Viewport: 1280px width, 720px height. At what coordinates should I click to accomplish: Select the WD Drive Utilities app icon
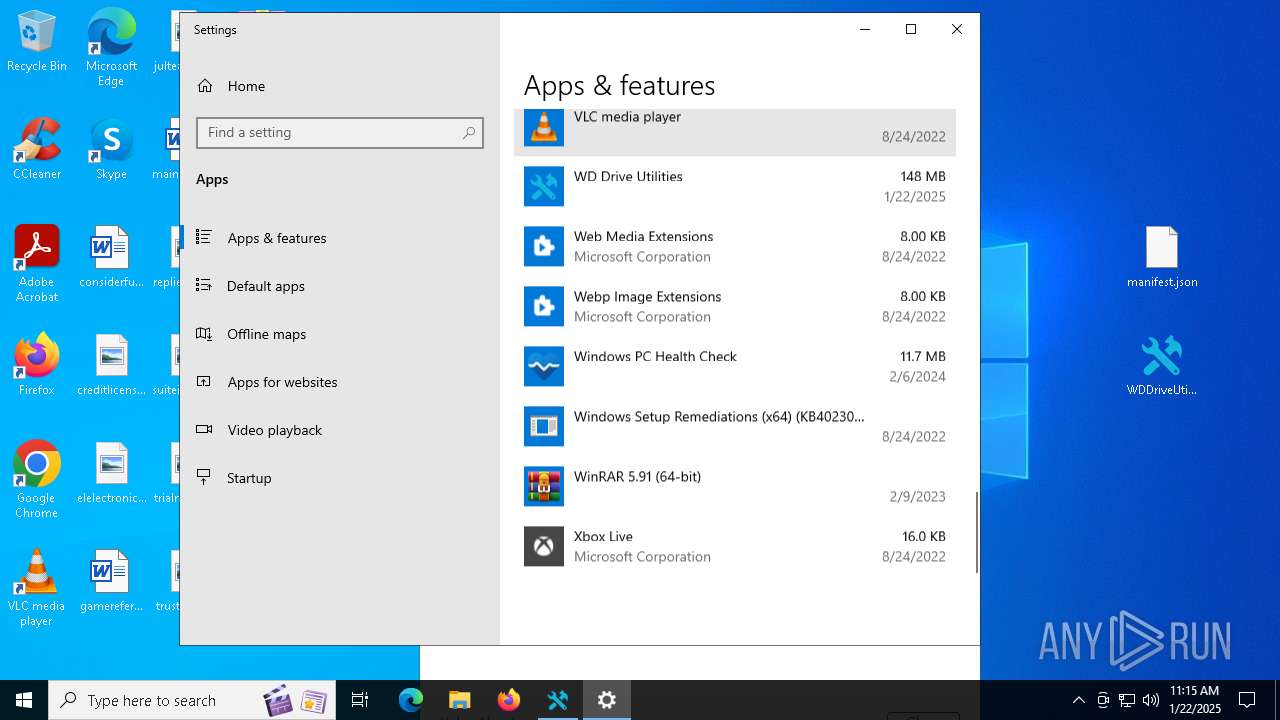[544, 186]
